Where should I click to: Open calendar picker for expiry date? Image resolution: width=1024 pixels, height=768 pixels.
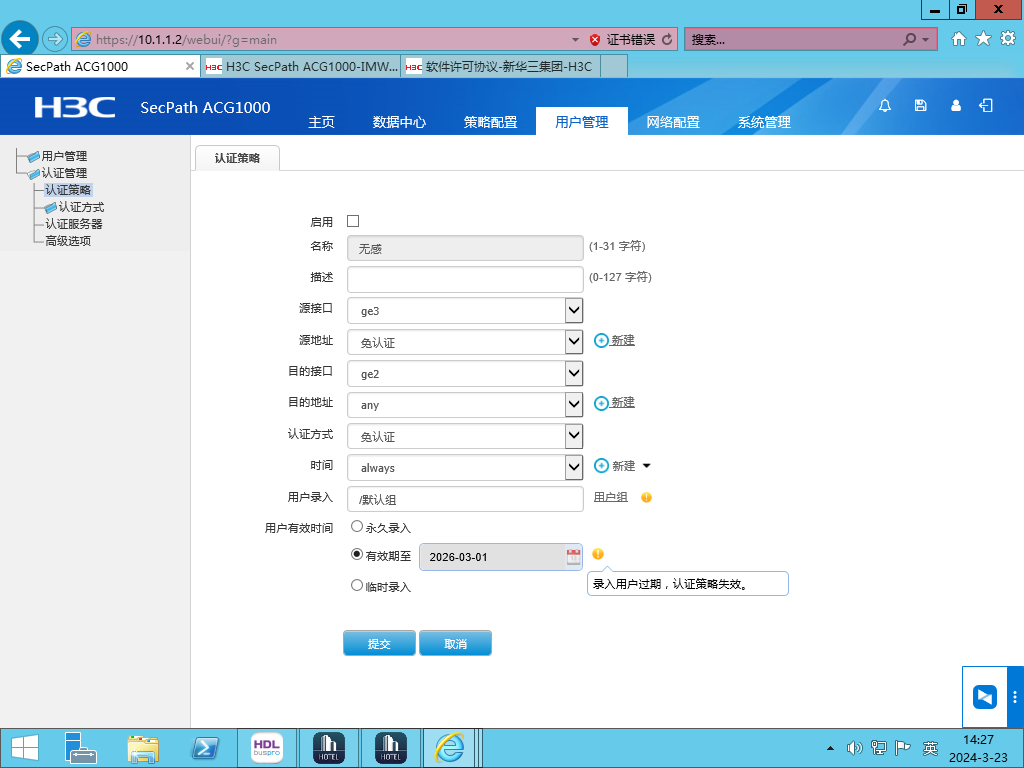(x=573, y=557)
